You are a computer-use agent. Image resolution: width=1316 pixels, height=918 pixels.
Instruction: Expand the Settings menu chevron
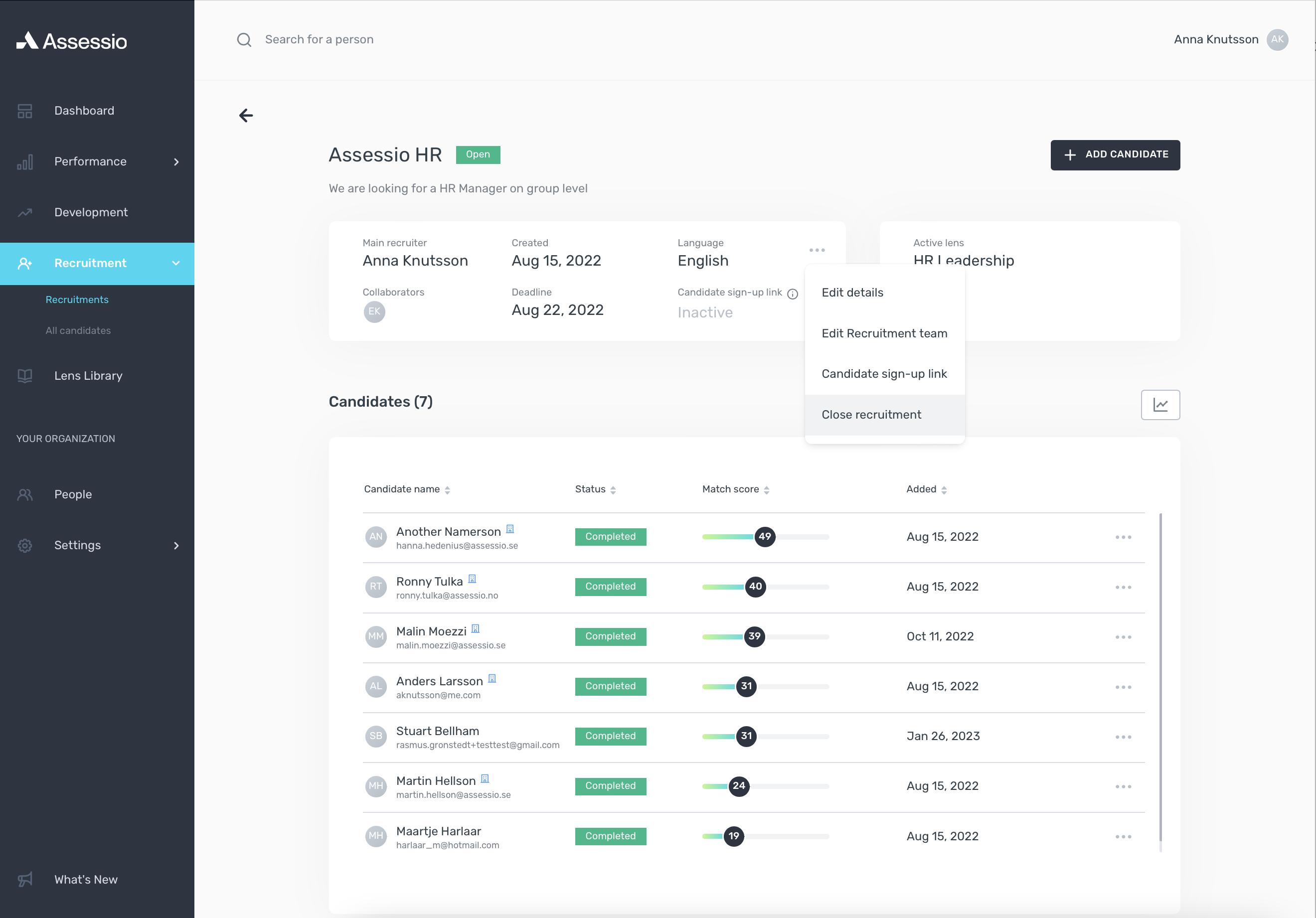pyautogui.click(x=176, y=546)
